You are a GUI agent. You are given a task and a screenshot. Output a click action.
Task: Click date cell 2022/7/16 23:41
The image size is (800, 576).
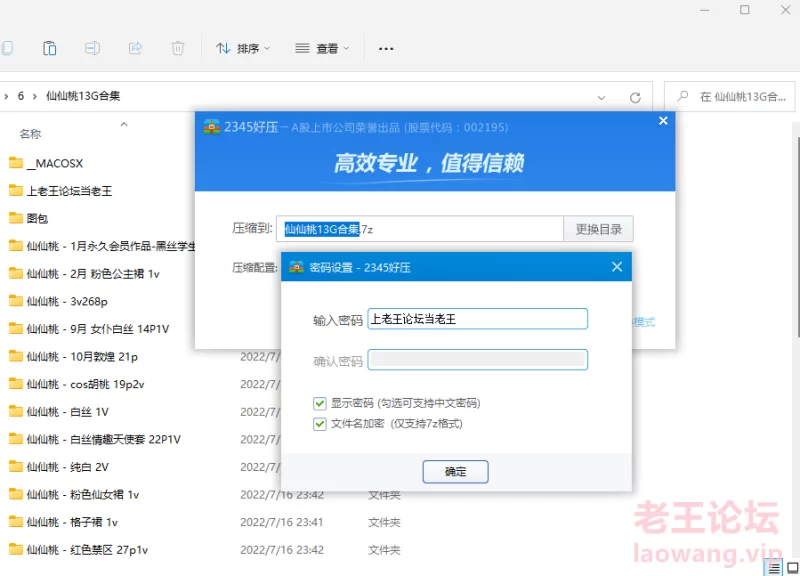[x=282, y=522]
